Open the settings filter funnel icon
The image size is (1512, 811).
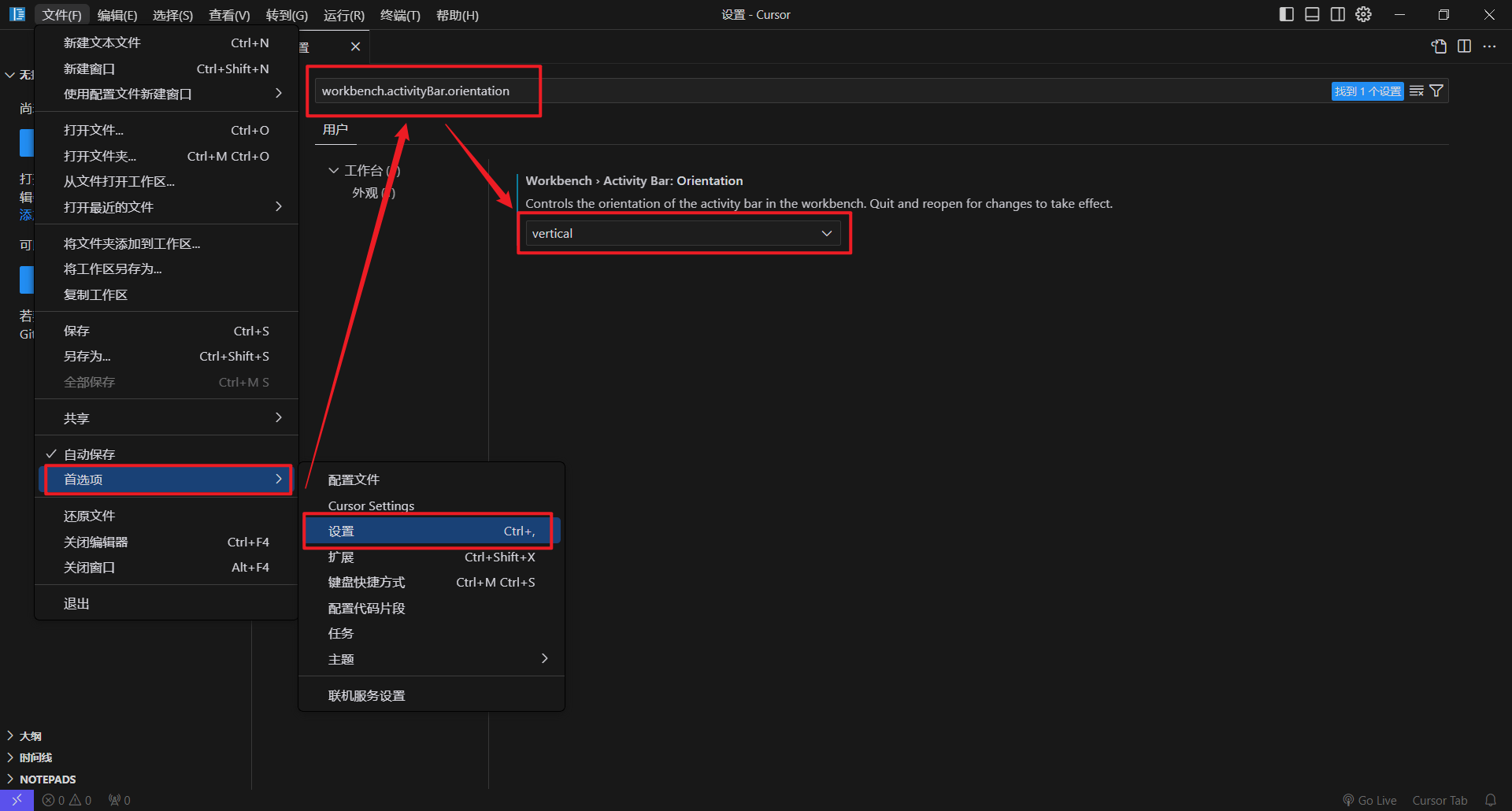tap(1436, 91)
